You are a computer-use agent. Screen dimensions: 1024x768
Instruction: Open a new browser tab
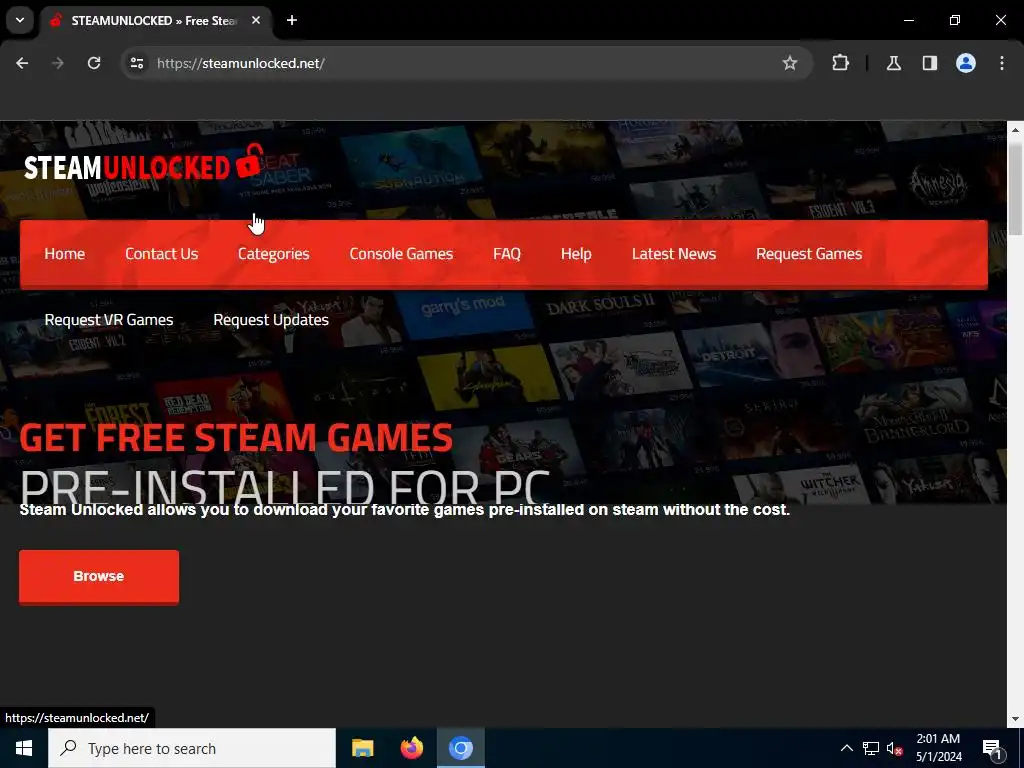click(x=292, y=20)
